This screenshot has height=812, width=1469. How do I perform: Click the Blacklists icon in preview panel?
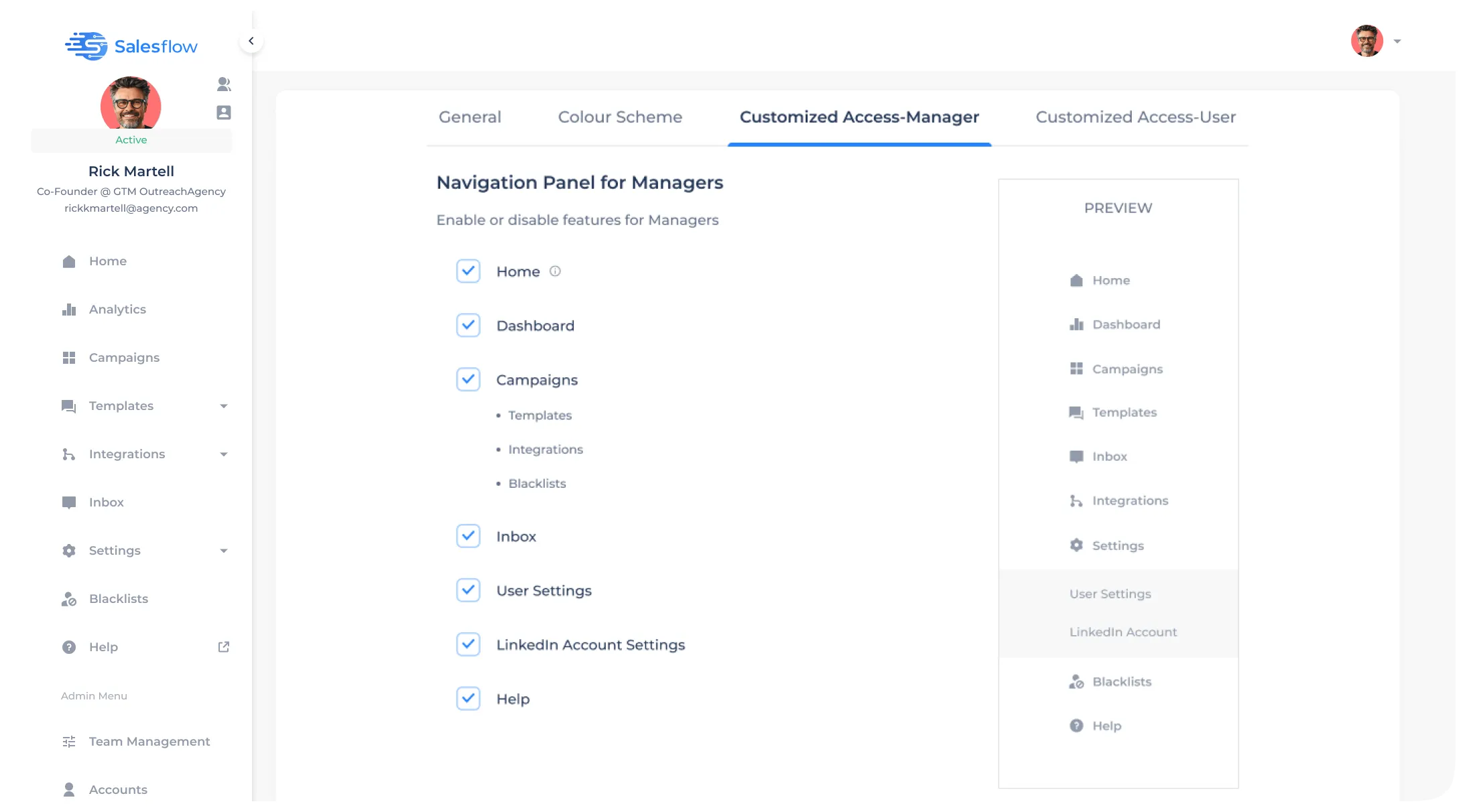1076,682
